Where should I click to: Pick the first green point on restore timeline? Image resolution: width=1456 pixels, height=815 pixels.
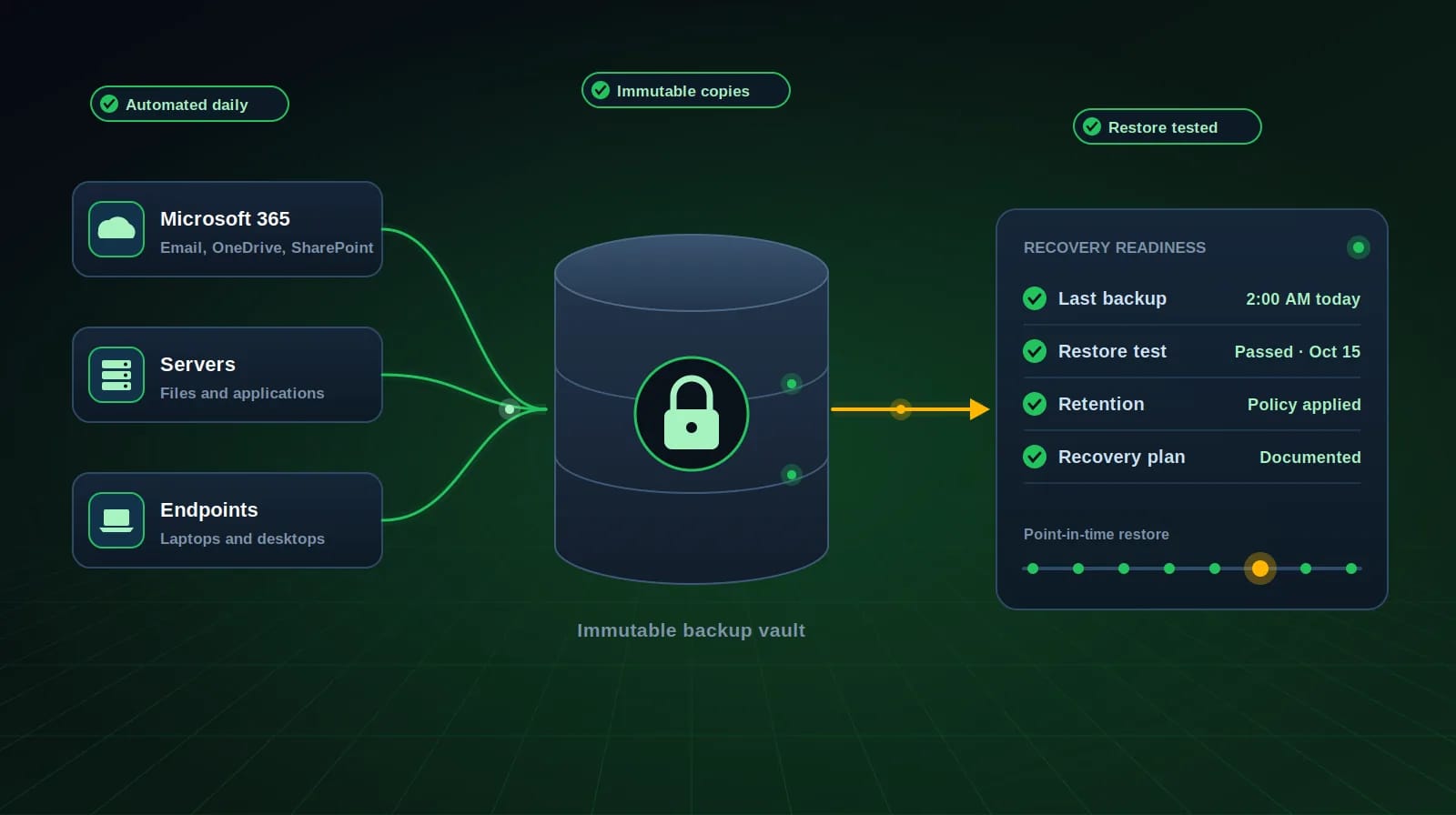coord(1033,568)
